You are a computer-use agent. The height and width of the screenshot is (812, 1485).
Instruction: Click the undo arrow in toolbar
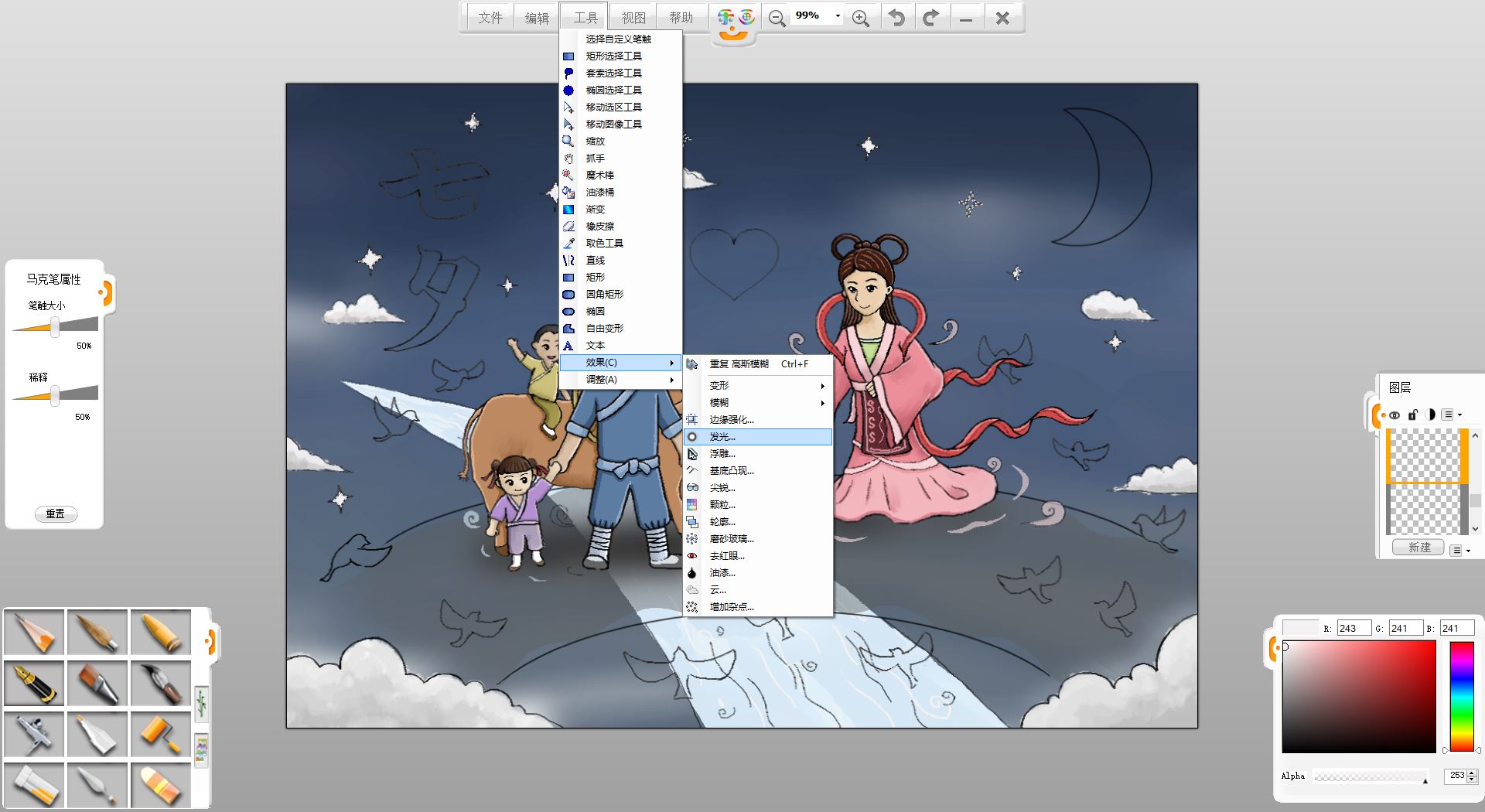click(x=896, y=18)
